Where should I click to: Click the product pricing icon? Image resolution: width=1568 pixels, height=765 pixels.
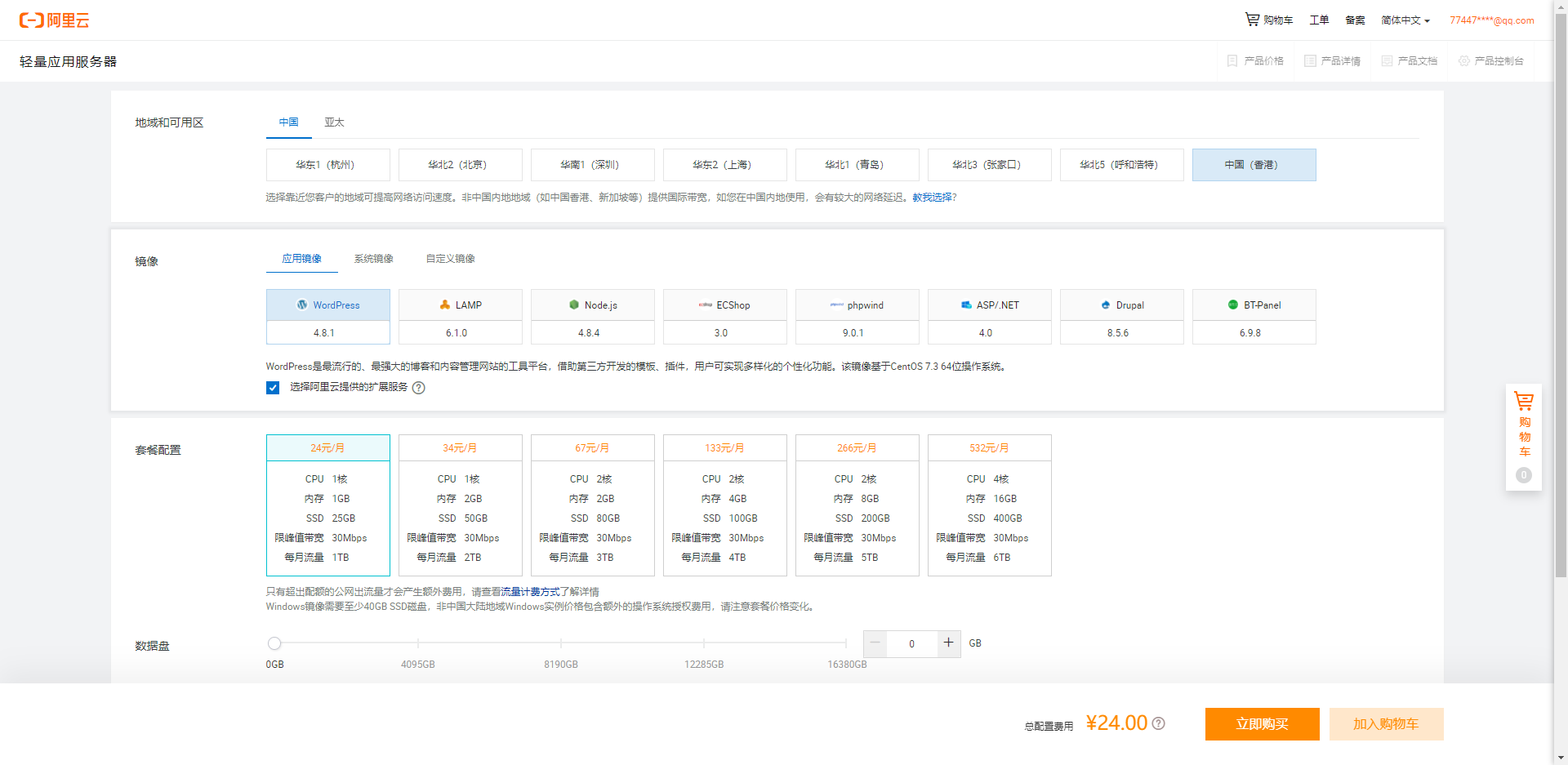[1232, 61]
